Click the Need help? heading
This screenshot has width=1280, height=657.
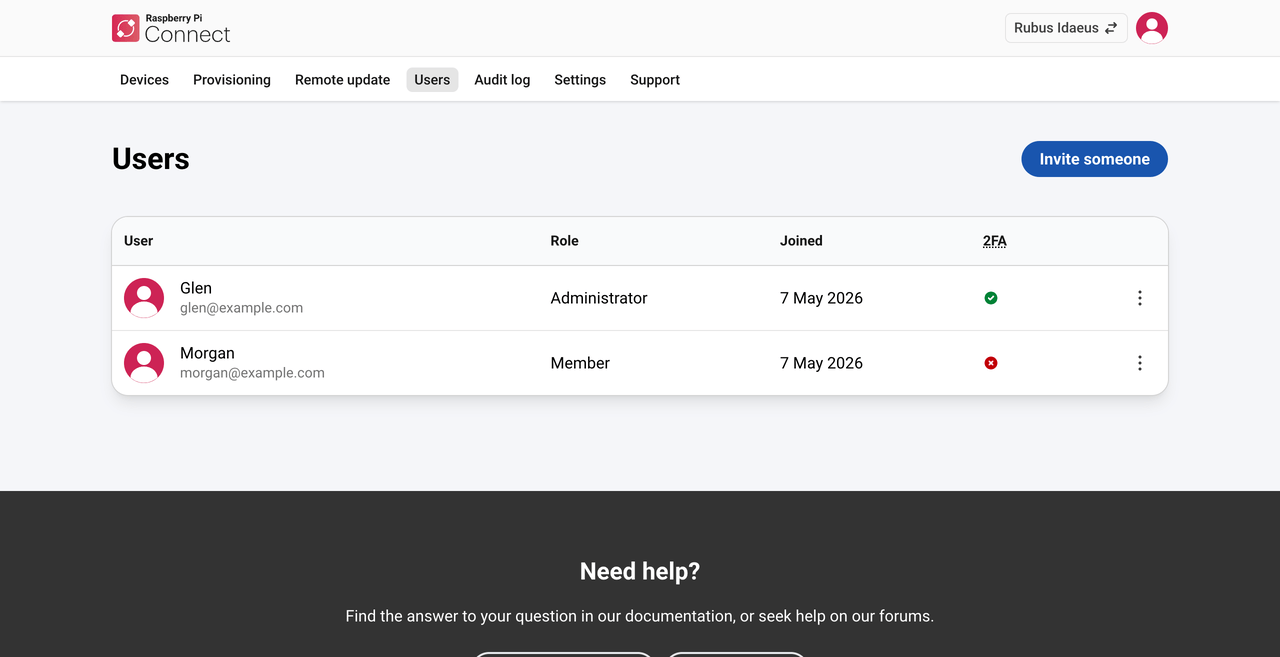click(640, 571)
